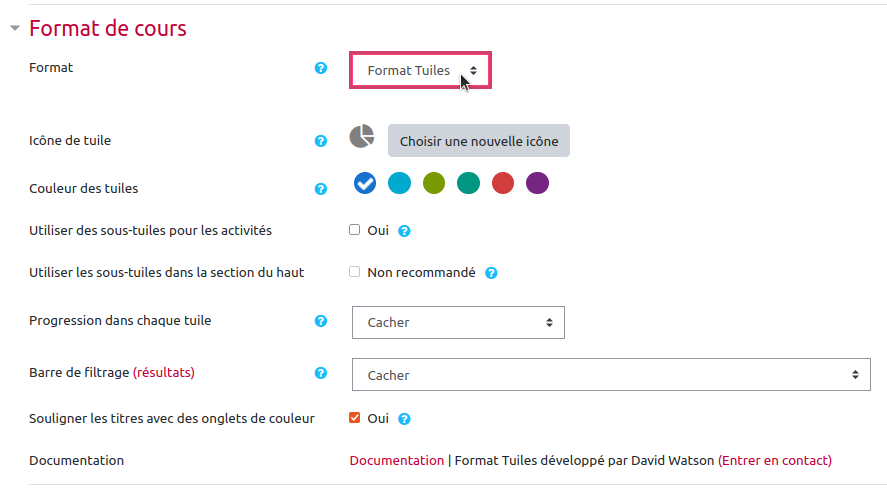Image resolution: width=887 pixels, height=491 pixels.
Task: Click help icon for Icône de tuile
Action: click(x=321, y=141)
